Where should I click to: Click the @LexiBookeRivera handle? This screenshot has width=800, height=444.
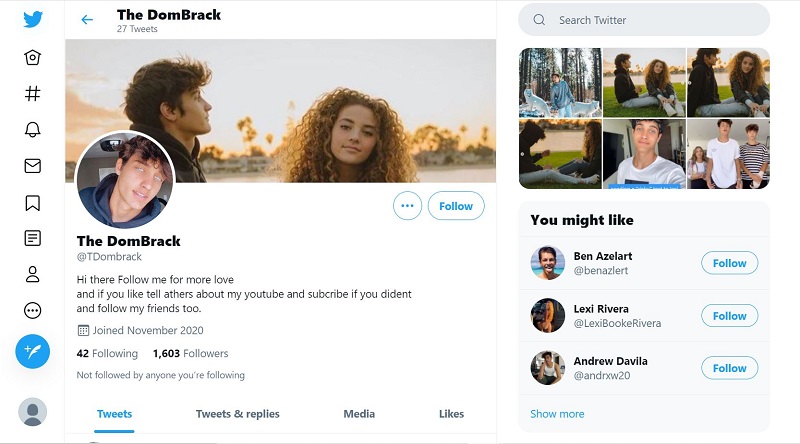(x=617, y=323)
